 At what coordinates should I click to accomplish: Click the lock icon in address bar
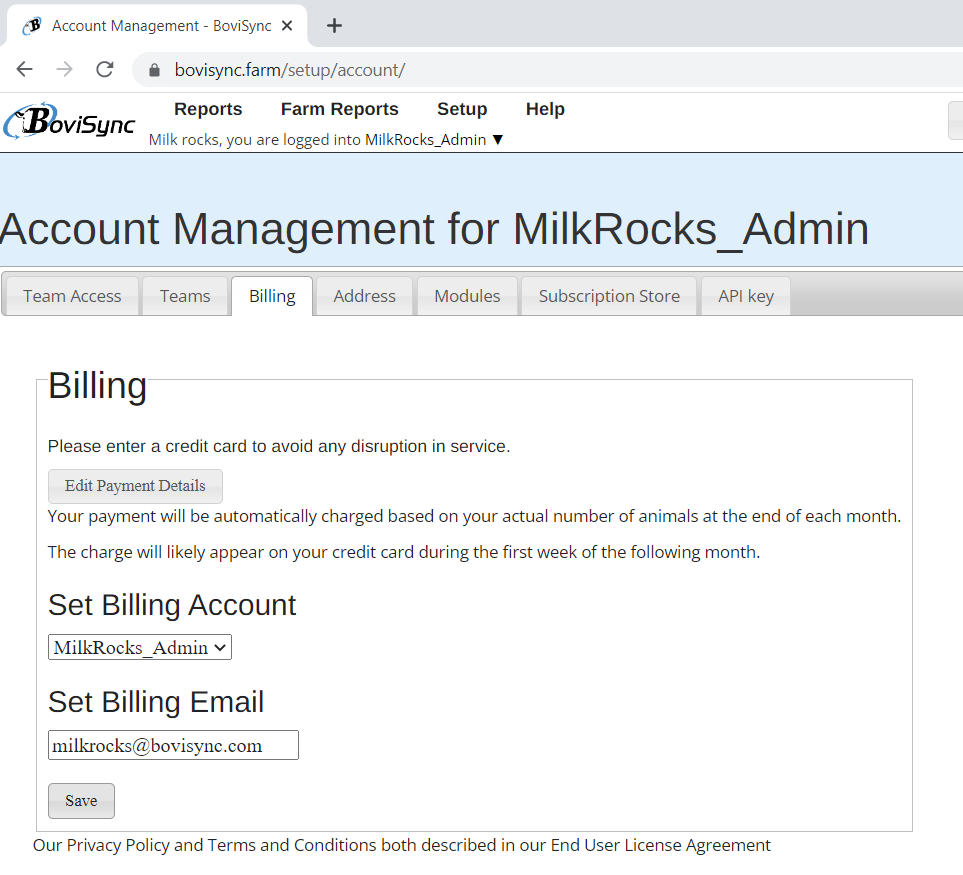(x=154, y=70)
